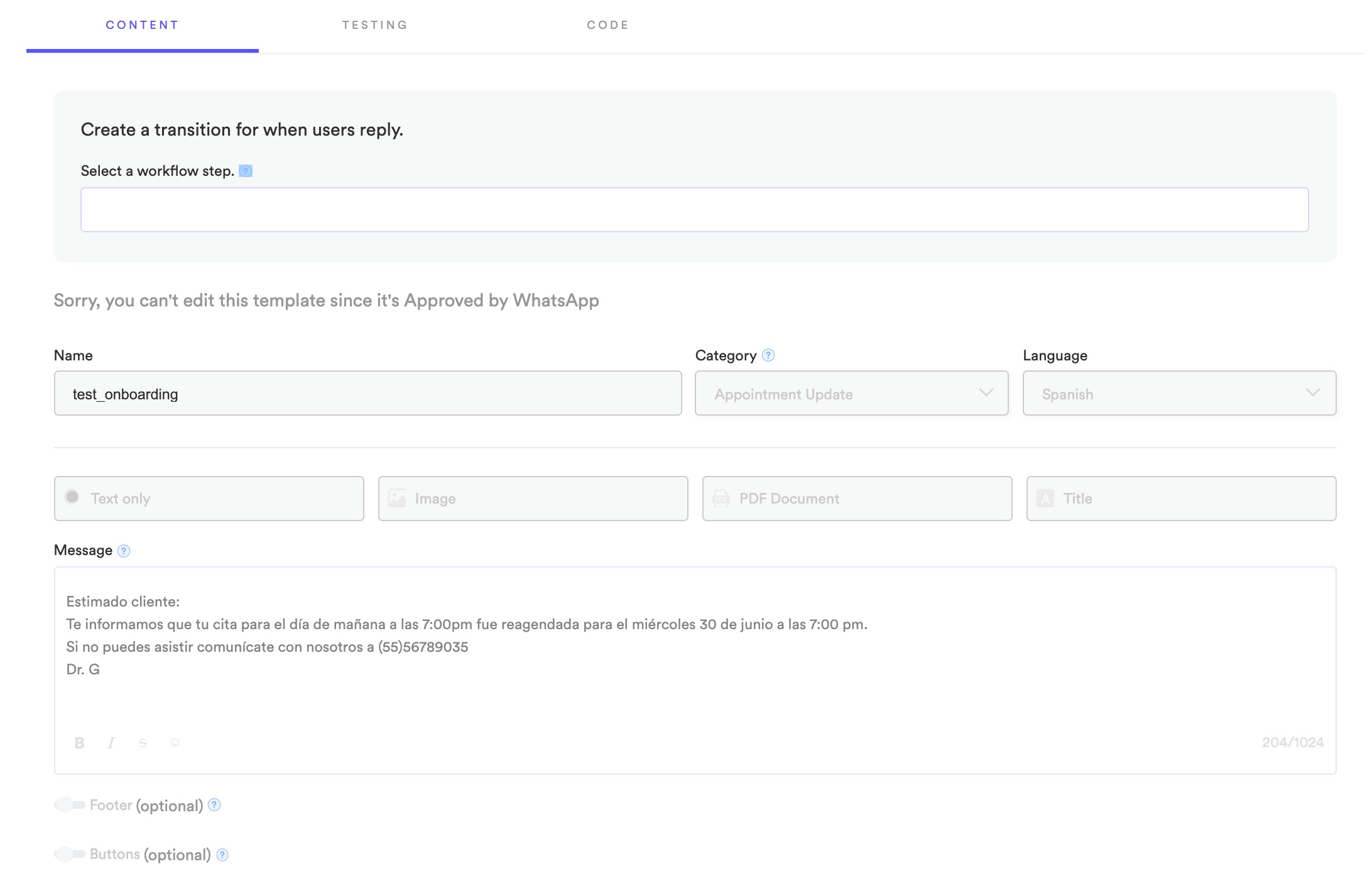Open the workflow step selection field
The image size is (1372, 874).
coord(694,210)
